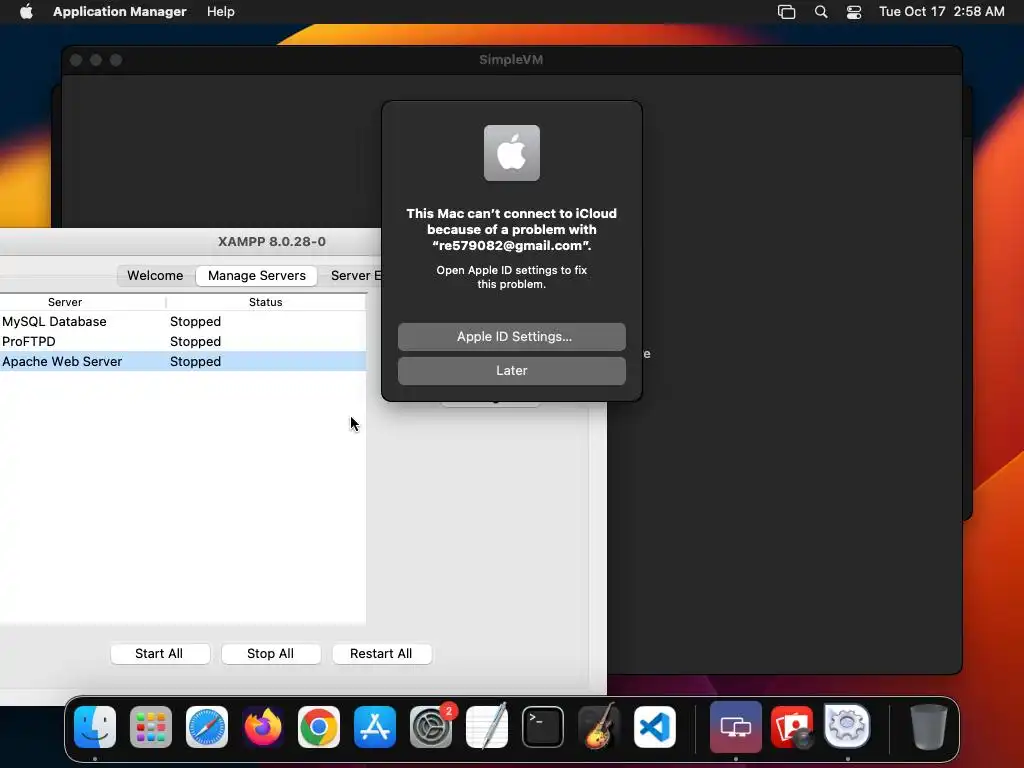Open GarageBand guitar icon in dock
The height and width of the screenshot is (768, 1024).
coord(599,727)
